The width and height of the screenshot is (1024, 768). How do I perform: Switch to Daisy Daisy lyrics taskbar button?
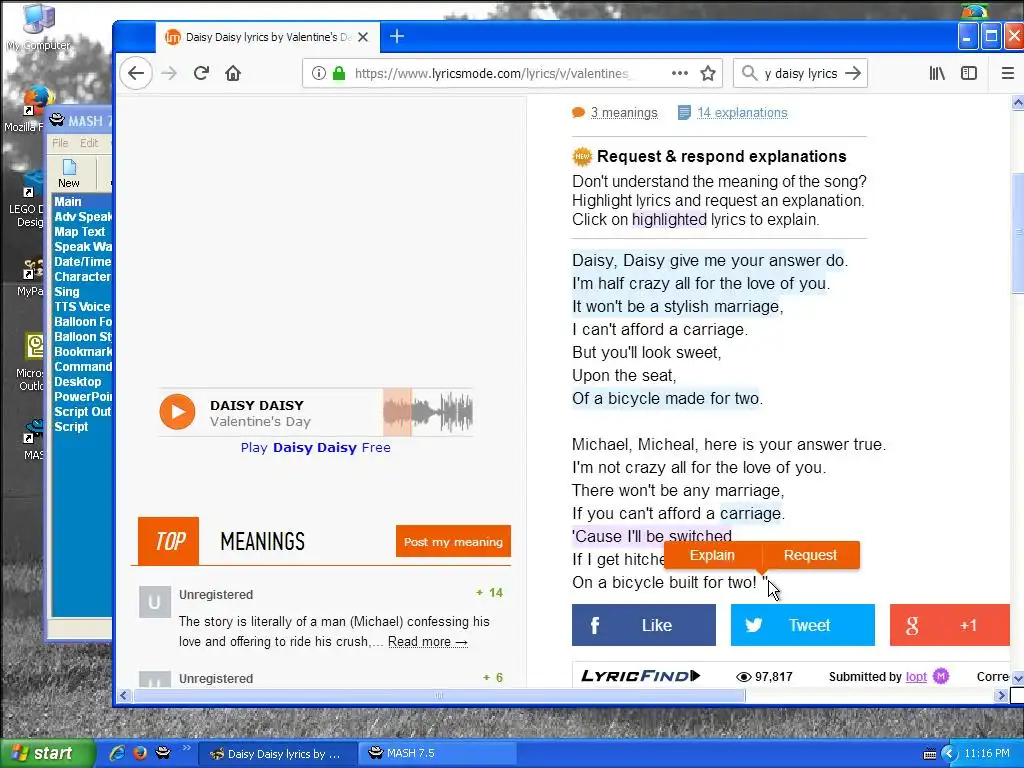(x=278, y=754)
